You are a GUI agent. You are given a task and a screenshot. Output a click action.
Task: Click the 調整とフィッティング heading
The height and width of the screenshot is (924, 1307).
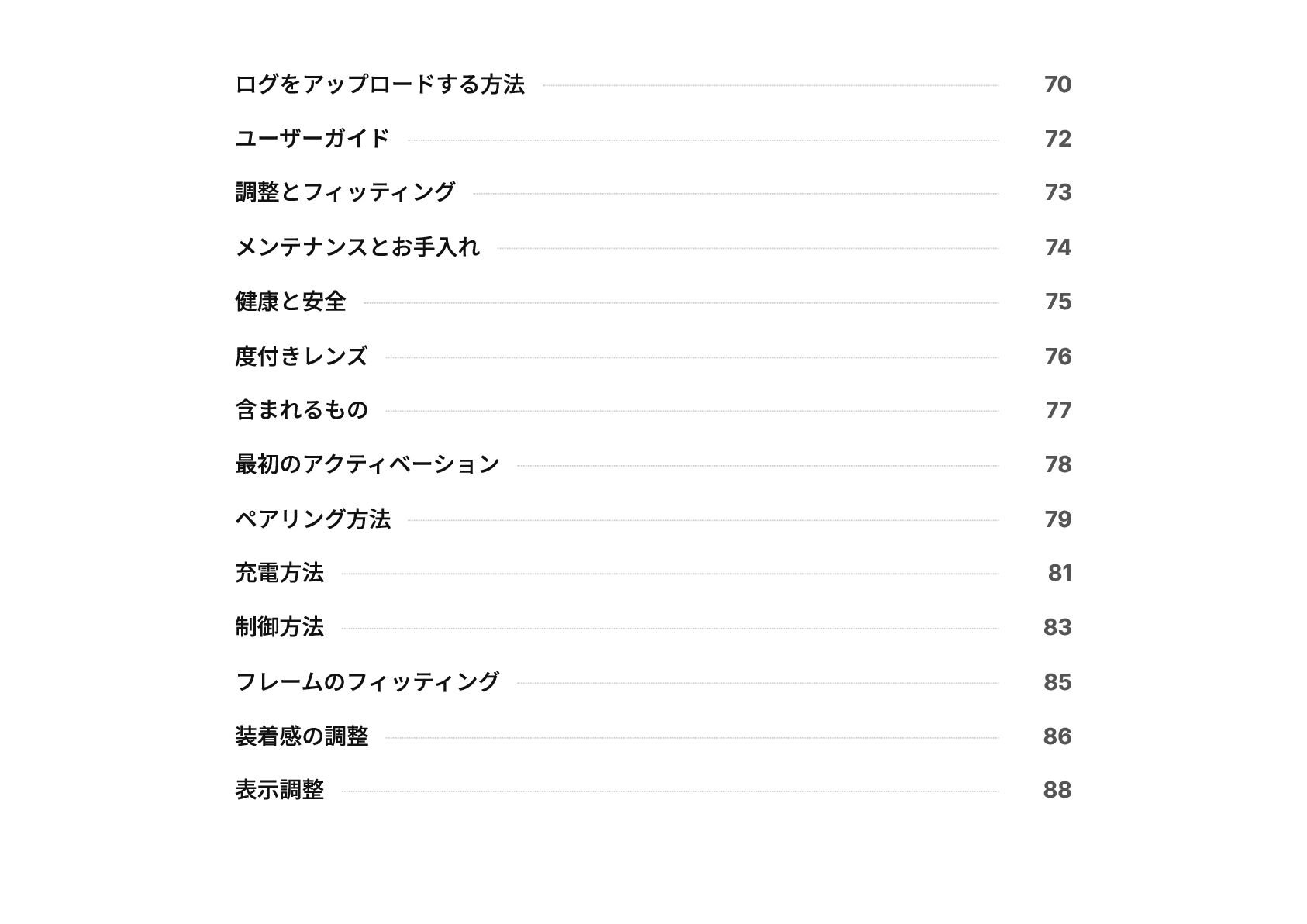345,192
